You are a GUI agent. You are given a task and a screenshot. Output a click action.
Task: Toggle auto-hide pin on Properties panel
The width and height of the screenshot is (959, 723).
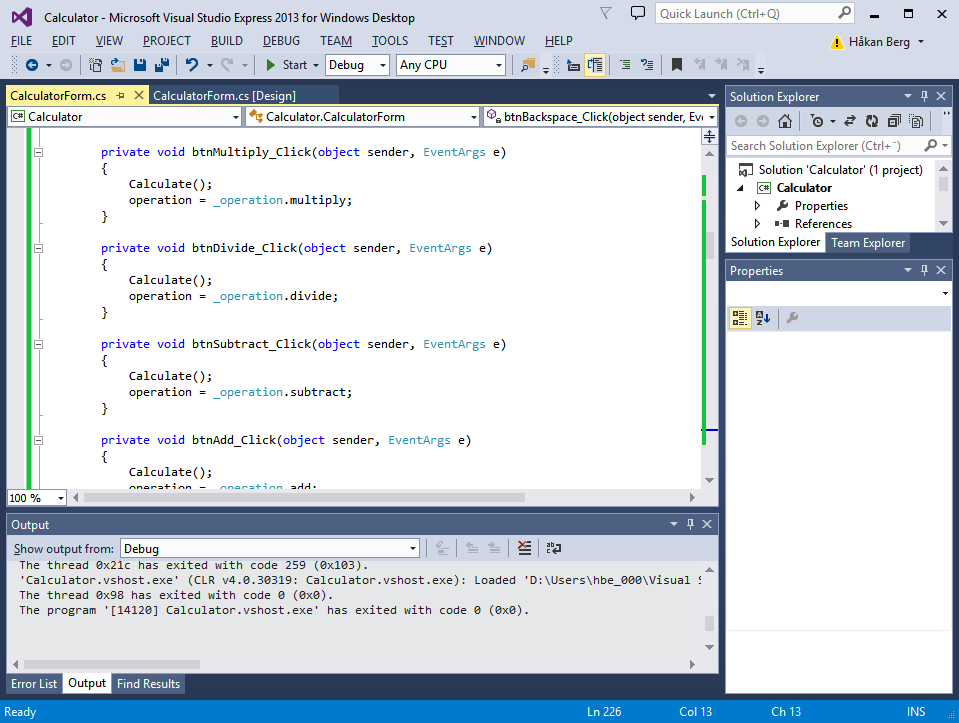924,270
